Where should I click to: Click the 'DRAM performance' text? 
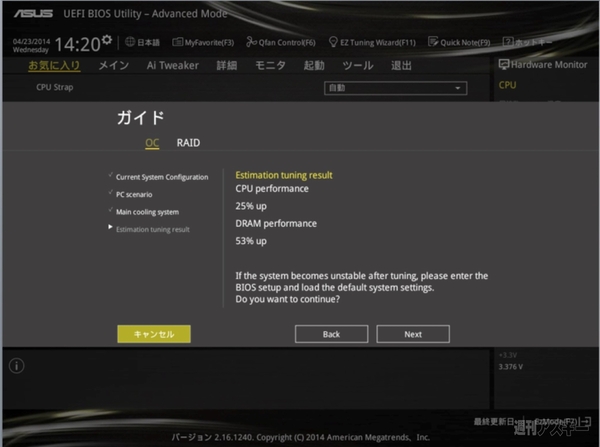tap(276, 224)
